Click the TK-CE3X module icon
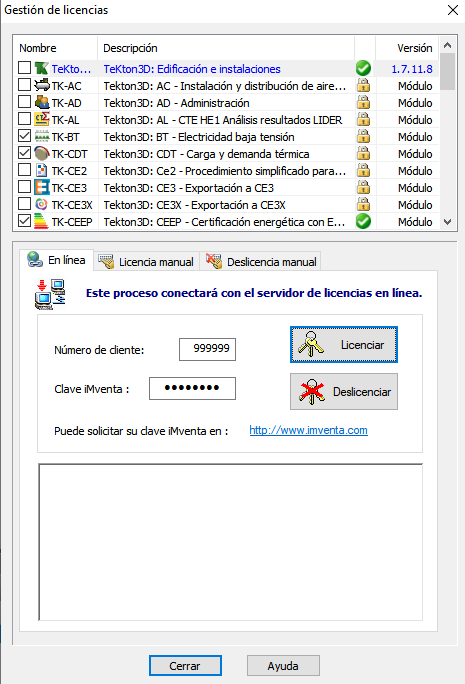Image resolution: width=465 pixels, height=684 pixels. coord(42,204)
